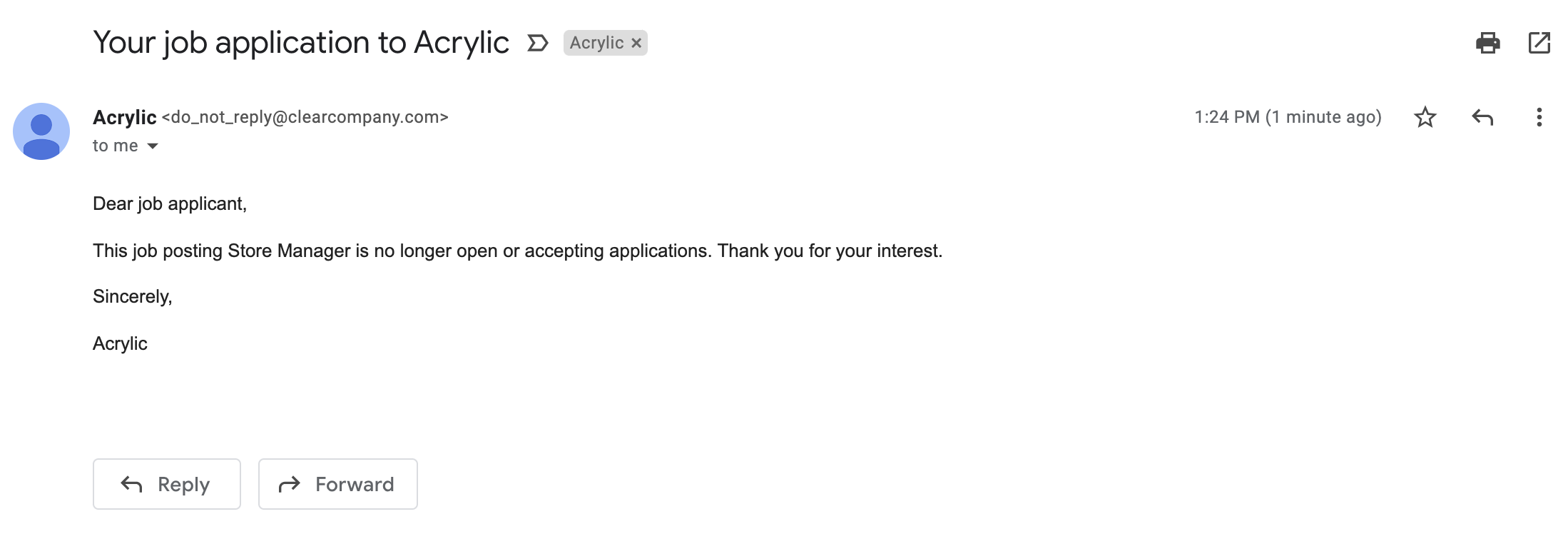
Task: Star the Acrylic email
Action: click(x=1425, y=117)
